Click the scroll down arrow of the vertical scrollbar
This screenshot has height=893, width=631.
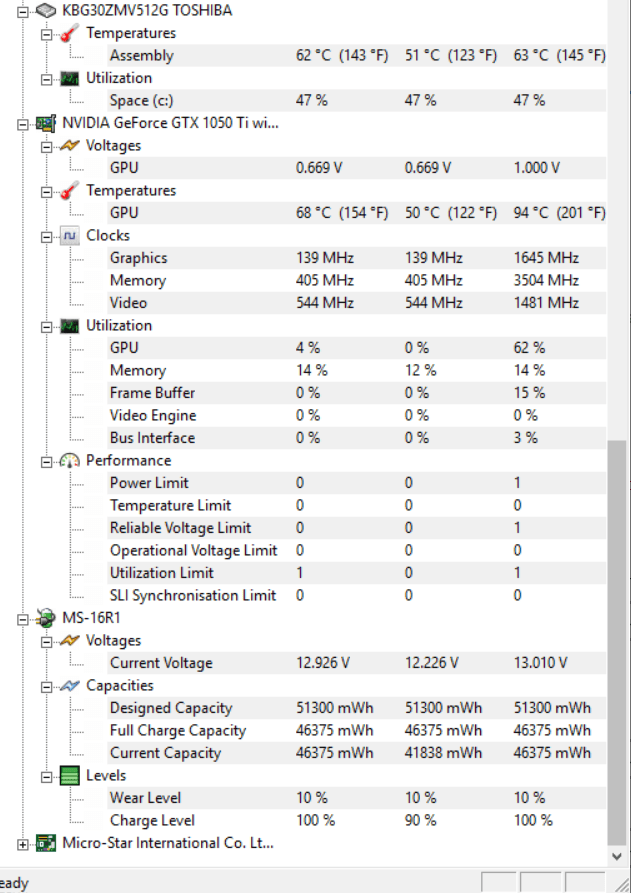pyautogui.click(x=617, y=856)
